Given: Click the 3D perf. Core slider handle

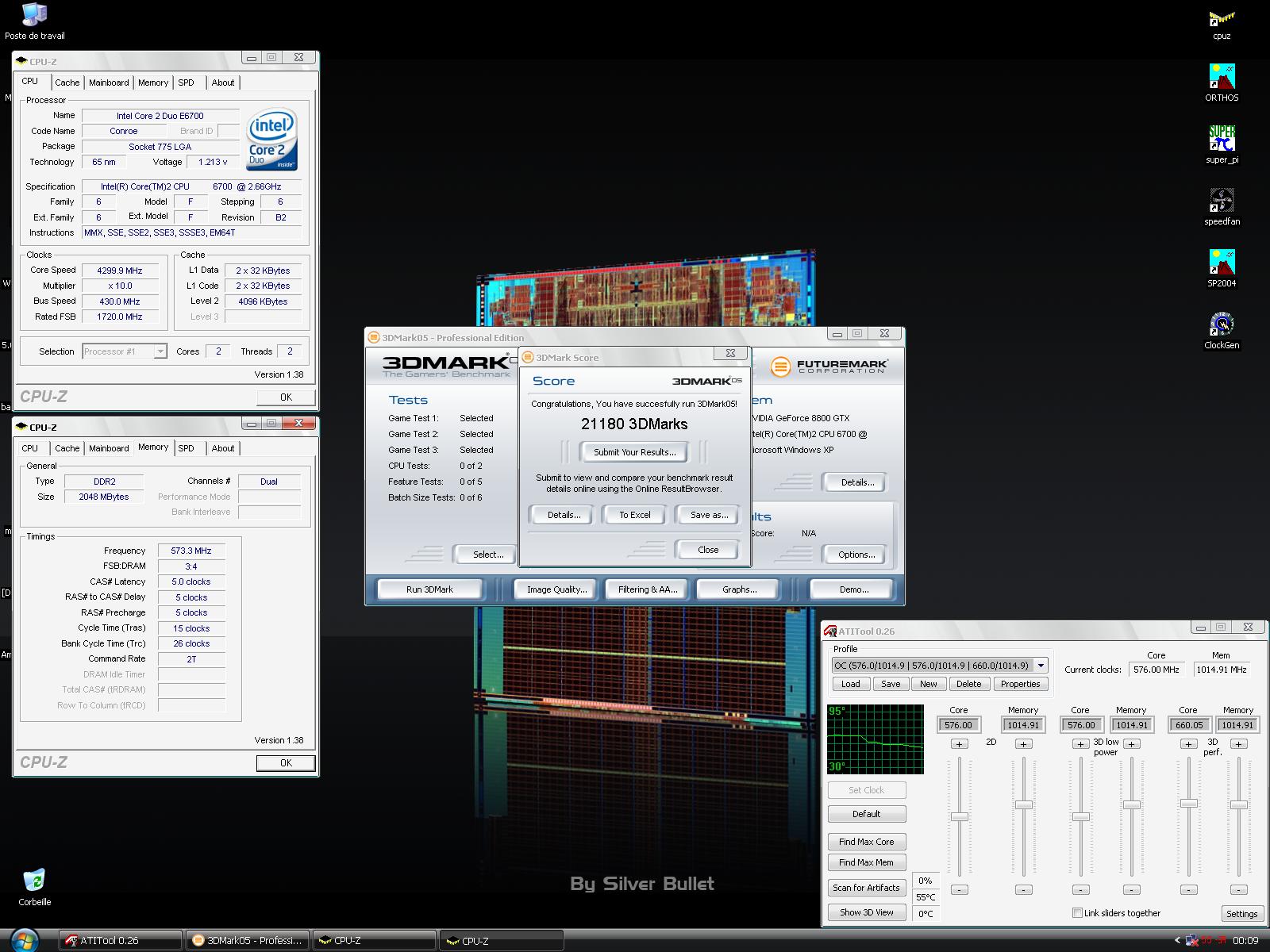Looking at the screenshot, I should click(1188, 804).
